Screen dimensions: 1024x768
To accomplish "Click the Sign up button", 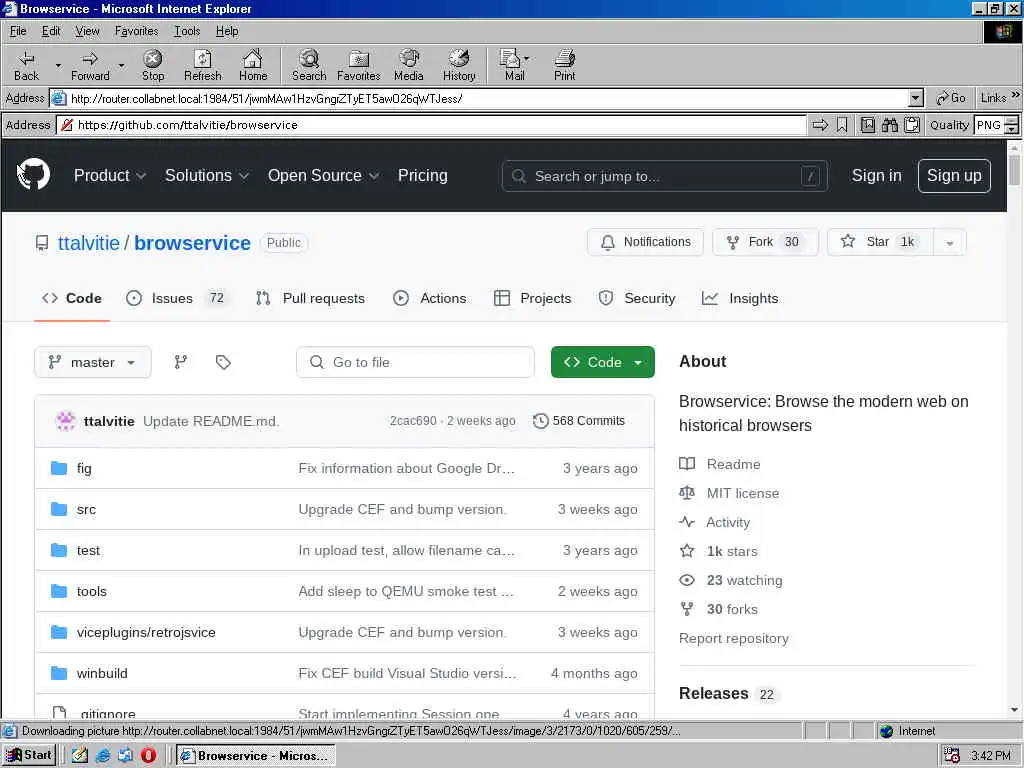I will [954, 176].
